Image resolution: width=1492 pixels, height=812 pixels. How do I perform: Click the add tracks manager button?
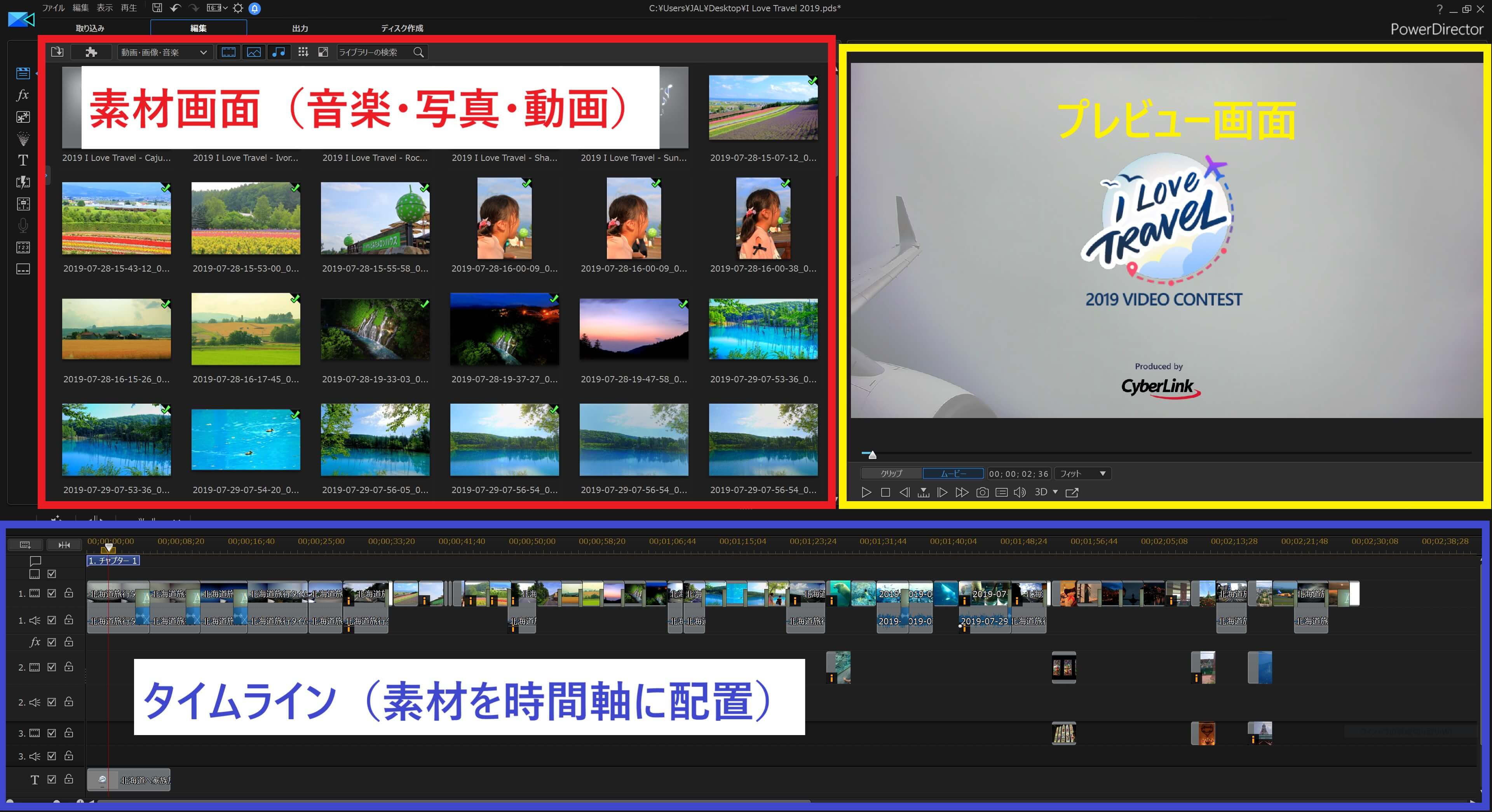click(25, 545)
